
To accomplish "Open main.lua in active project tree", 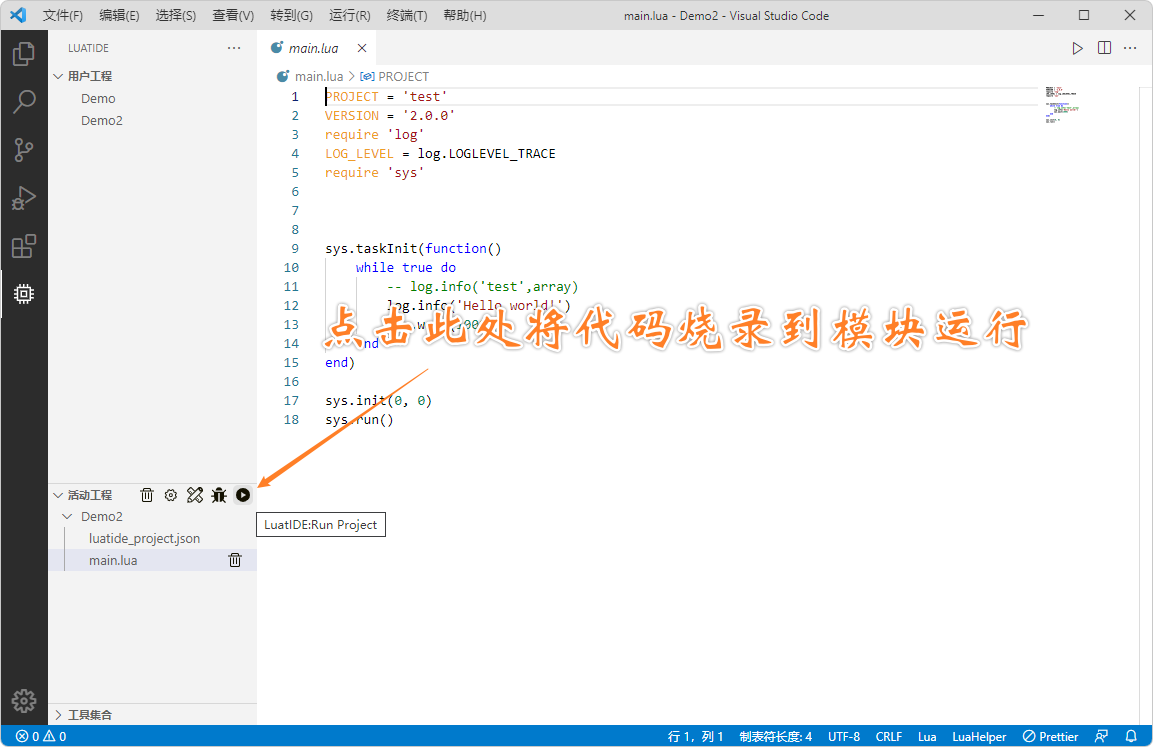I will [x=113, y=560].
